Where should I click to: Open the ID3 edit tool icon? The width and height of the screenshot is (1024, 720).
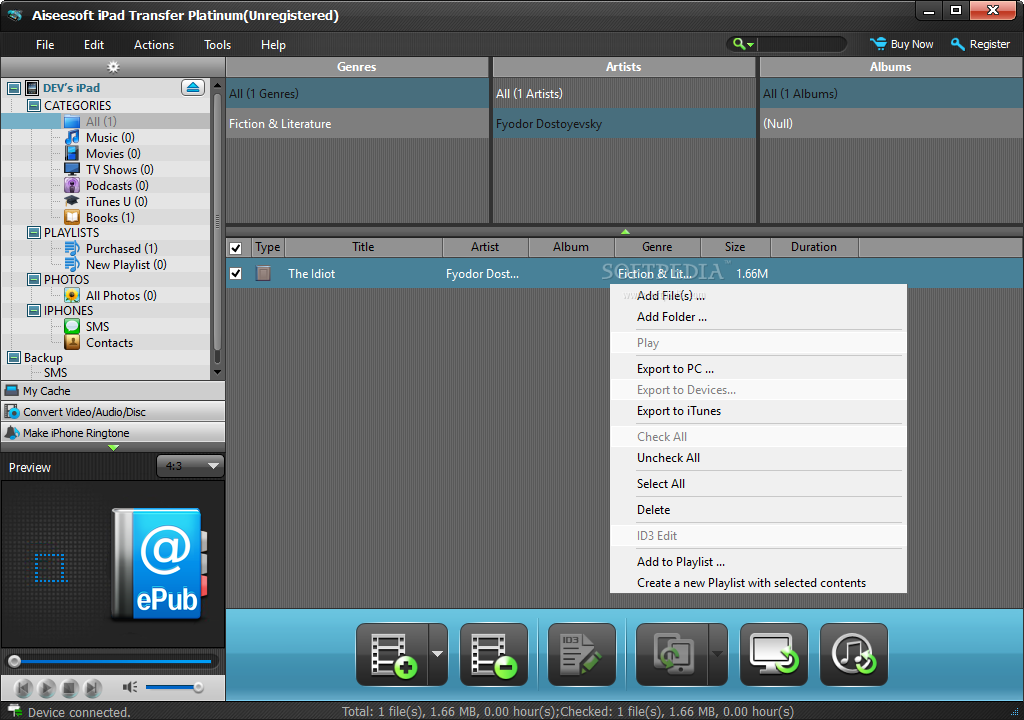click(582, 655)
